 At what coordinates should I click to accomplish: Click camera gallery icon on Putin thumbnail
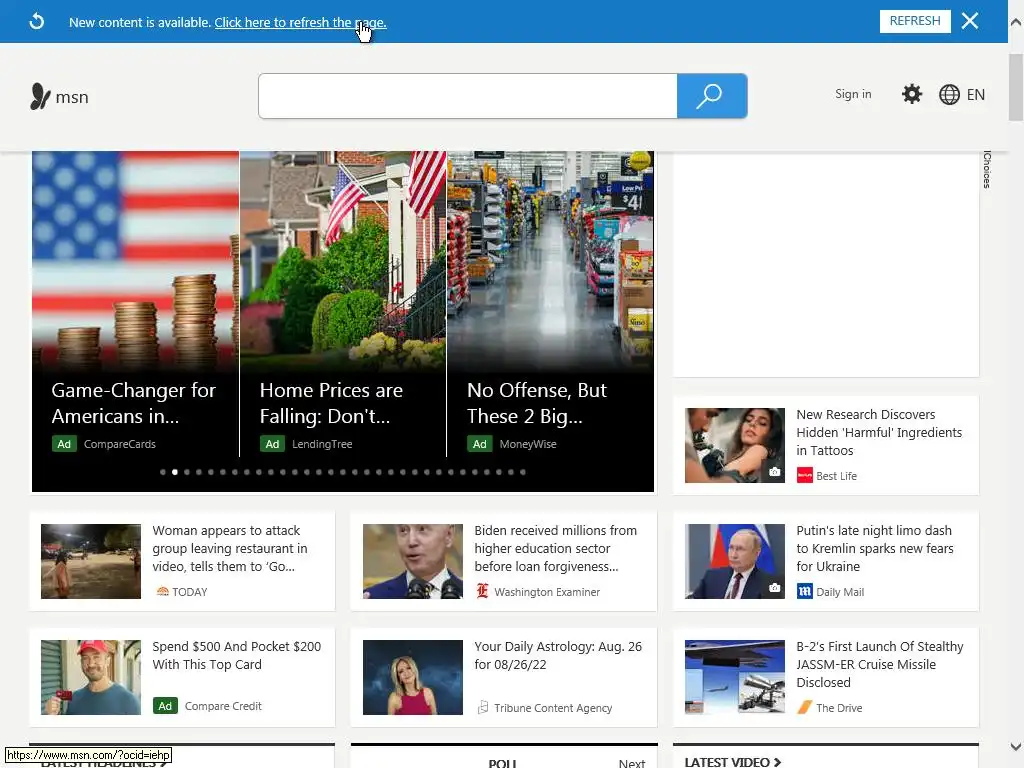pos(775,588)
